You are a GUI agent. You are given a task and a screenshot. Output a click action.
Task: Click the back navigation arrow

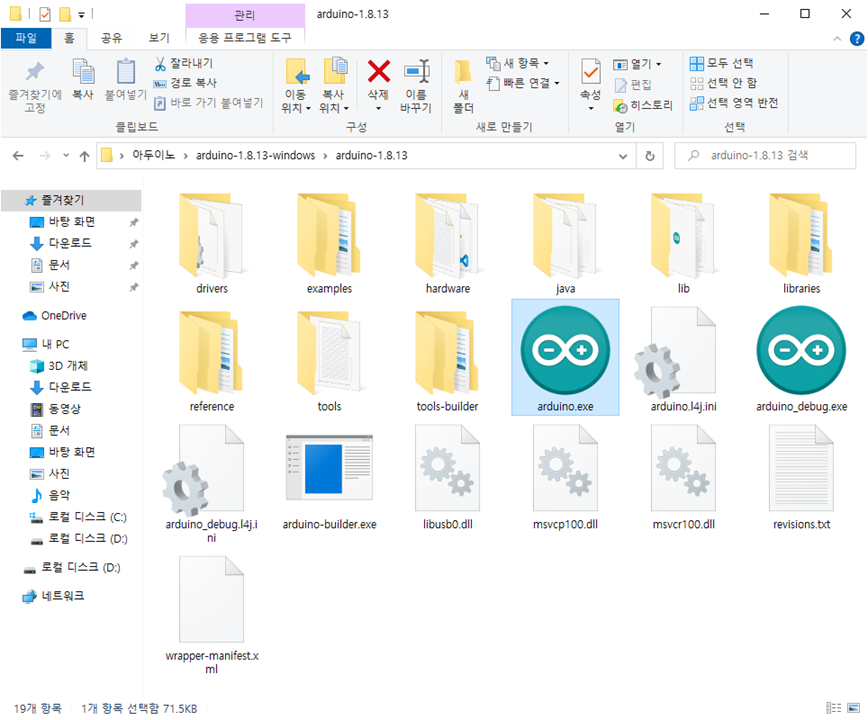click(18, 156)
